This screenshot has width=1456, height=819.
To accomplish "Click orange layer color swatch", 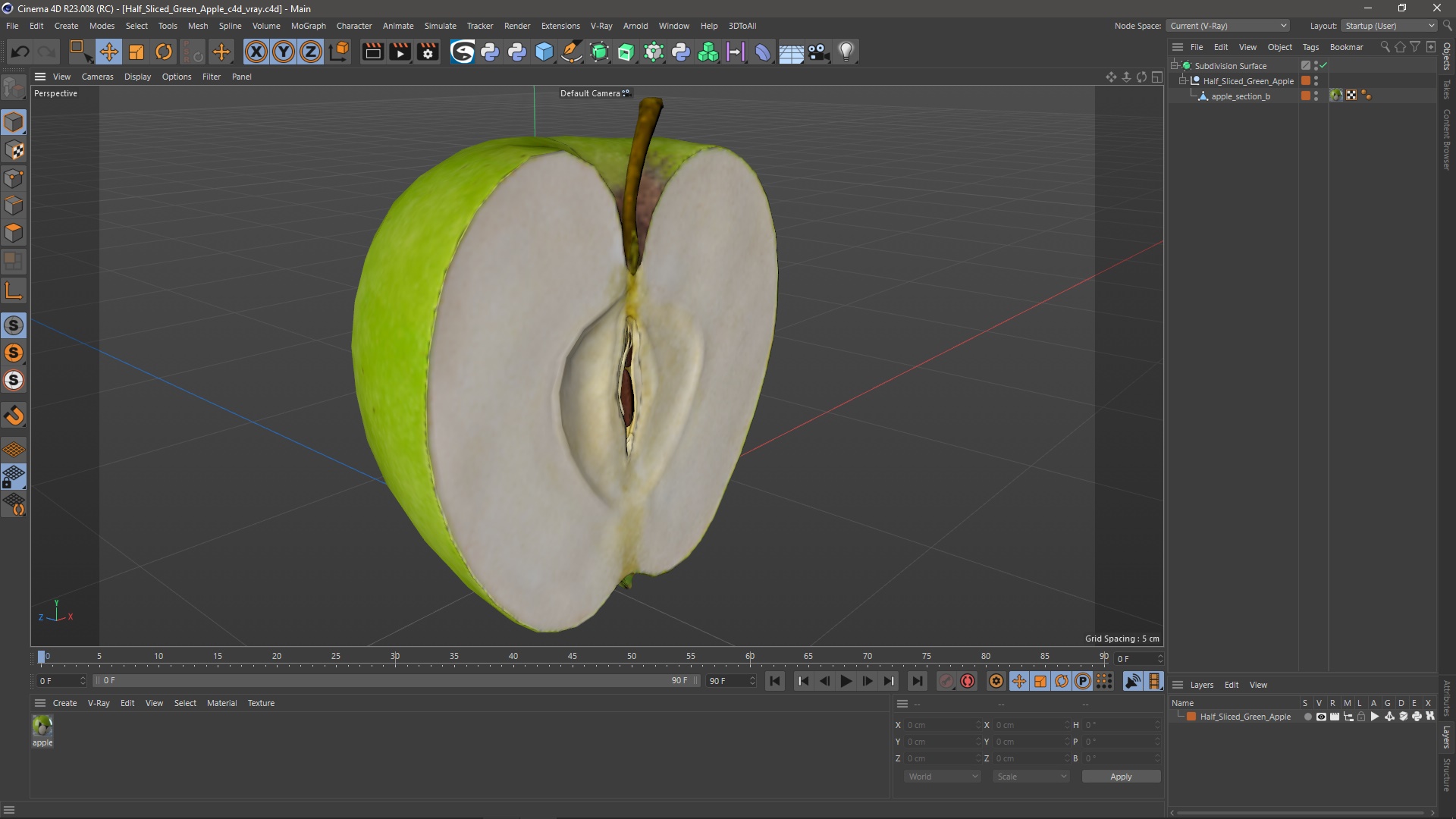I will pos(1191,717).
